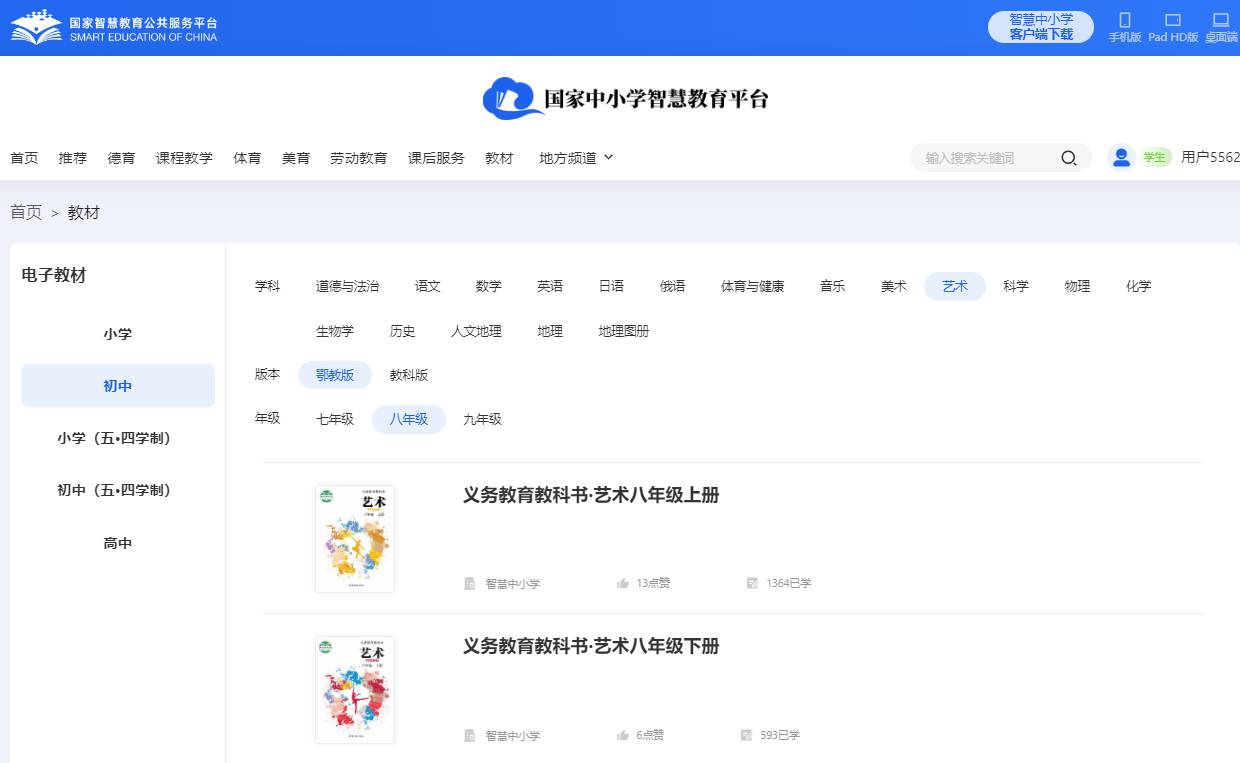1240x763 pixels.
Task: Filter by subject 语文
Action: click(x=428, y=286)
